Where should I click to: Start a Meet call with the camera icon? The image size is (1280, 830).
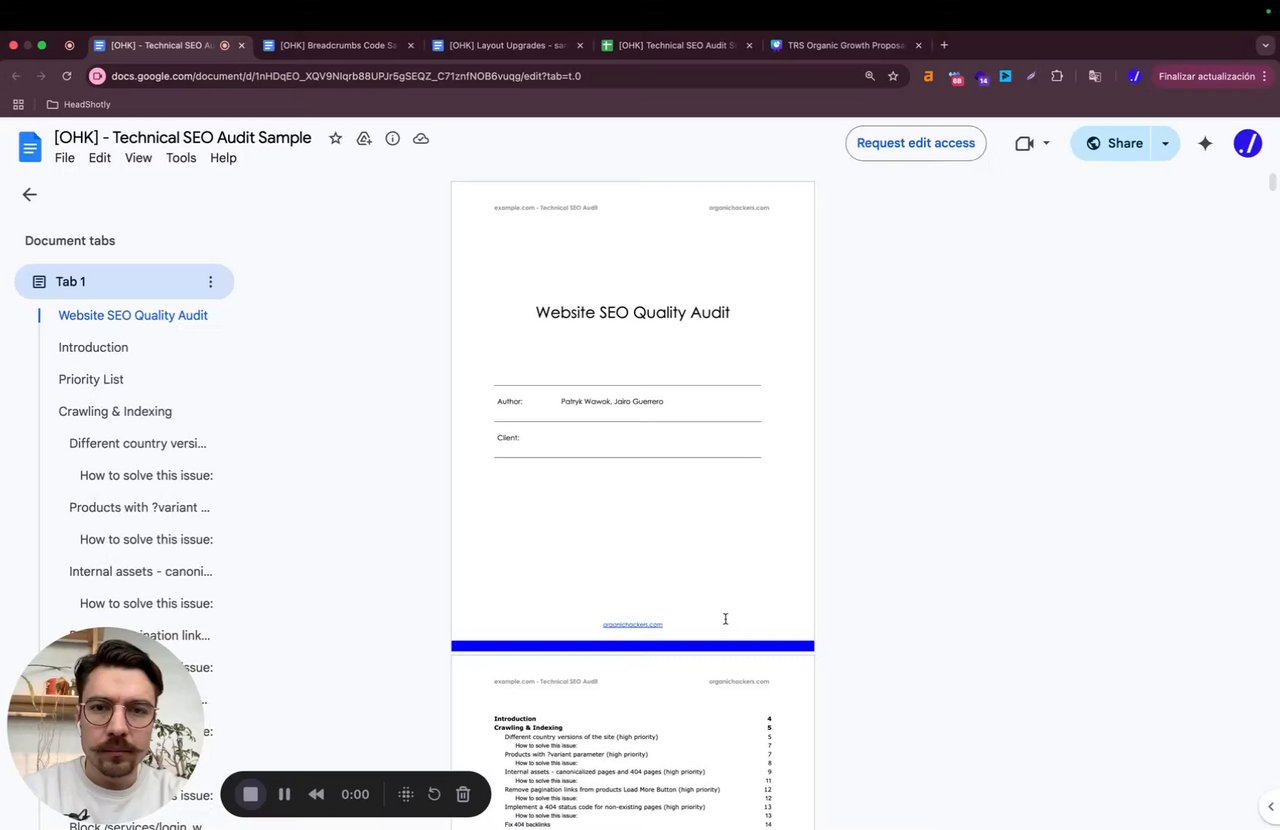click(1024, 143)
